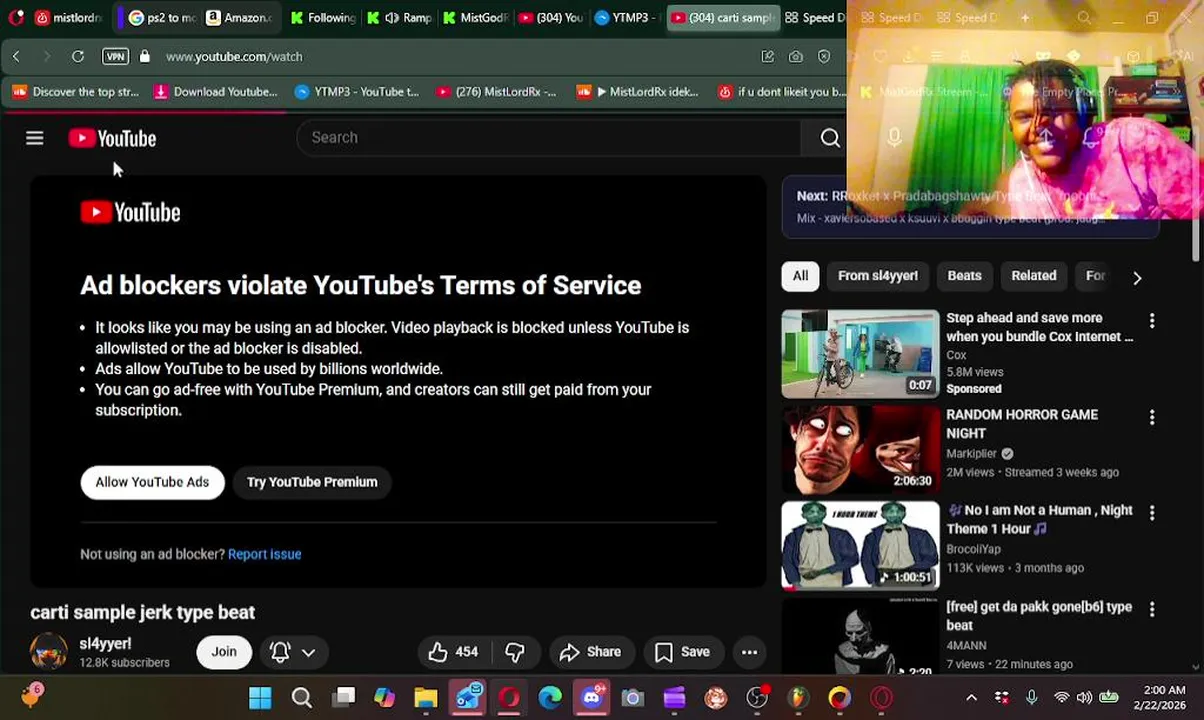Open the YouTube guide hamburger menu
This screenshot has width=1204, height=720.
[x=35, y=138]
